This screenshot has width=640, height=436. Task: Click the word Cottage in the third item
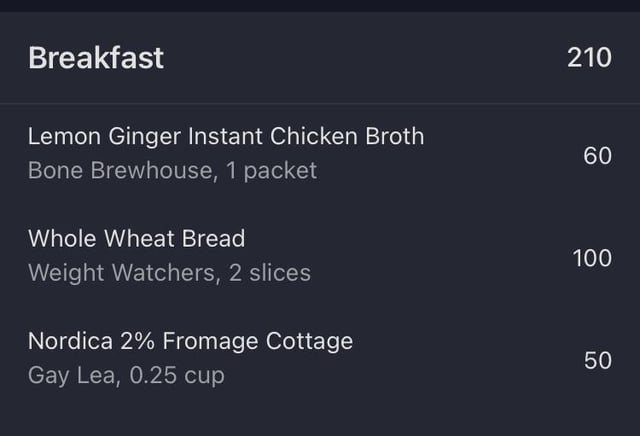309,341
